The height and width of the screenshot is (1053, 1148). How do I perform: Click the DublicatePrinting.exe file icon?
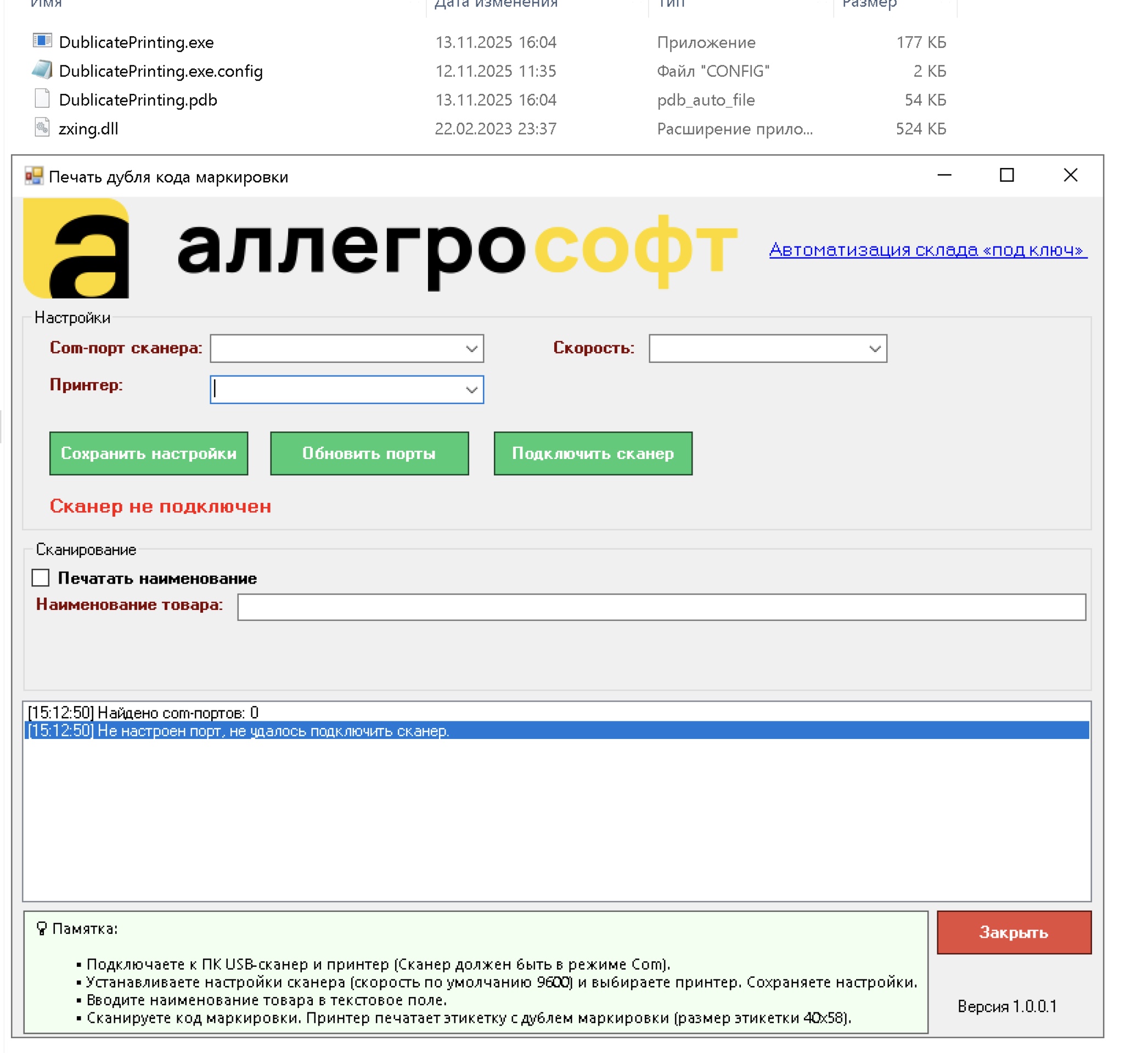(x=42, y=41)
